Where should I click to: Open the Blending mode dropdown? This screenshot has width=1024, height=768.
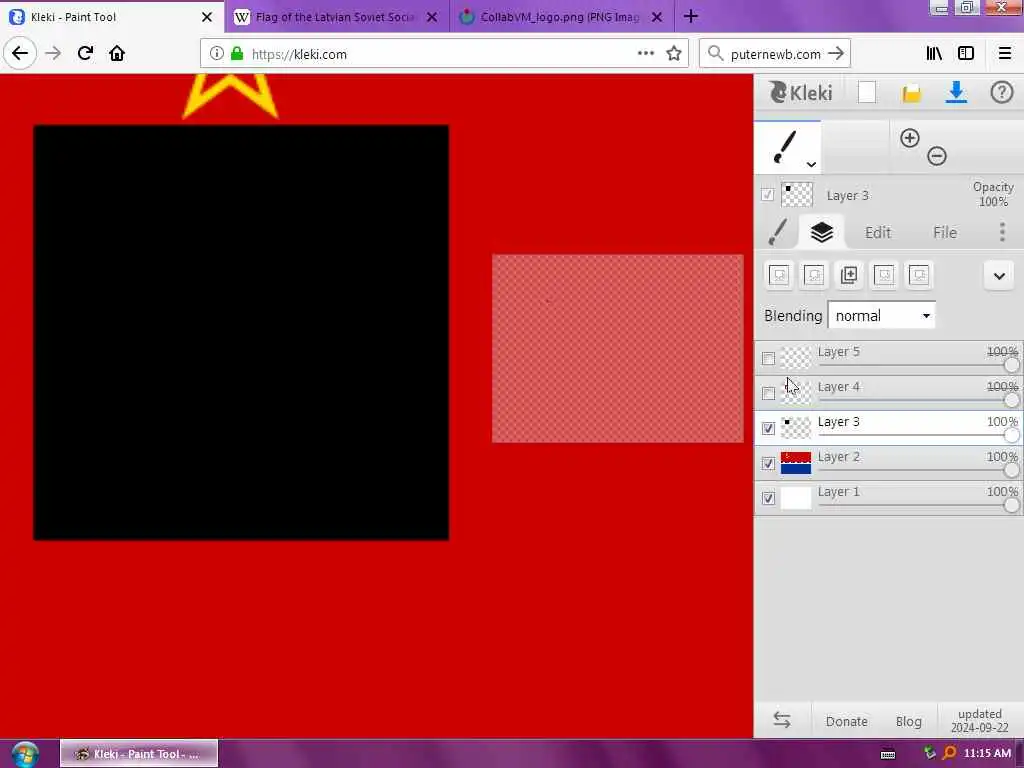click(881, 315)
